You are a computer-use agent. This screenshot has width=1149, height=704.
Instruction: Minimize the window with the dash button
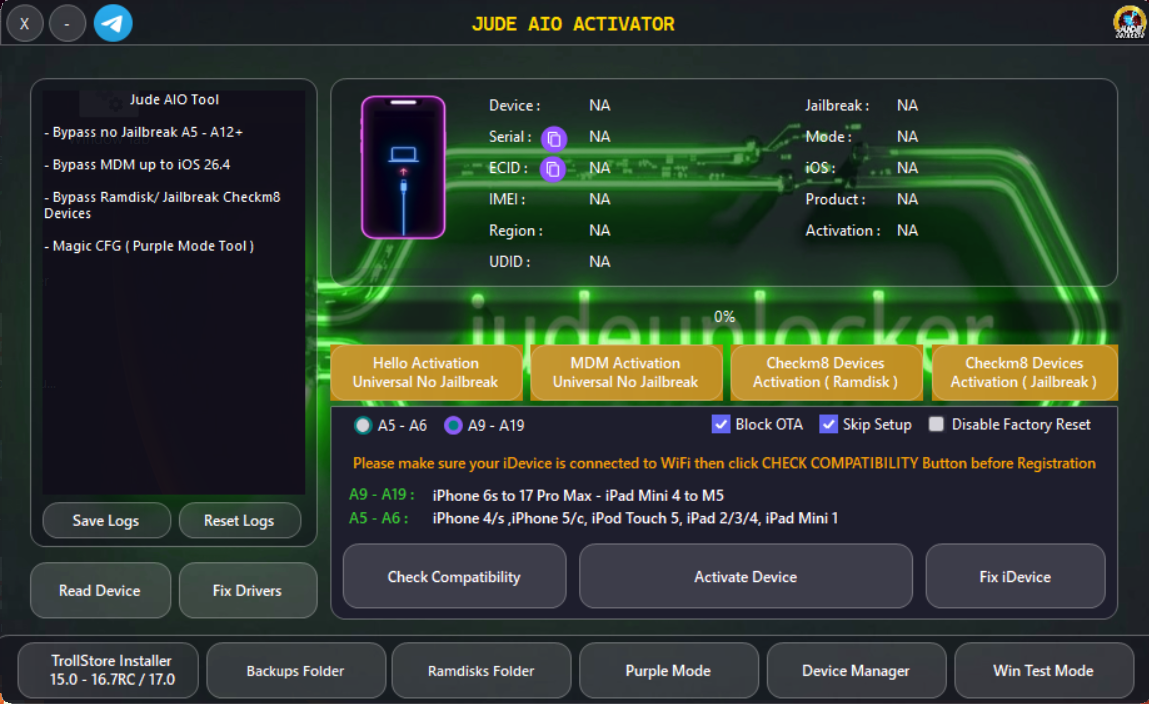[67, 23]
